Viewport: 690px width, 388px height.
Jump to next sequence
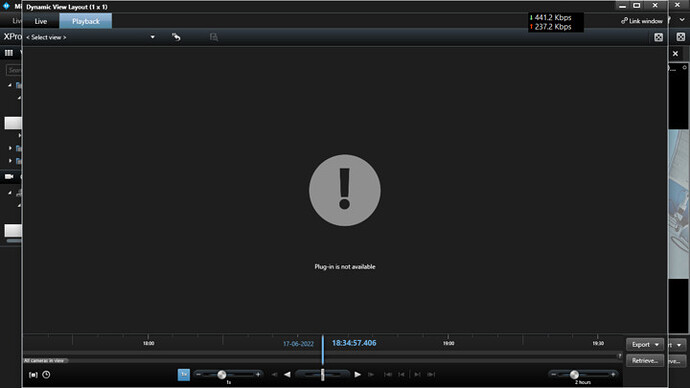click(417, 374)
